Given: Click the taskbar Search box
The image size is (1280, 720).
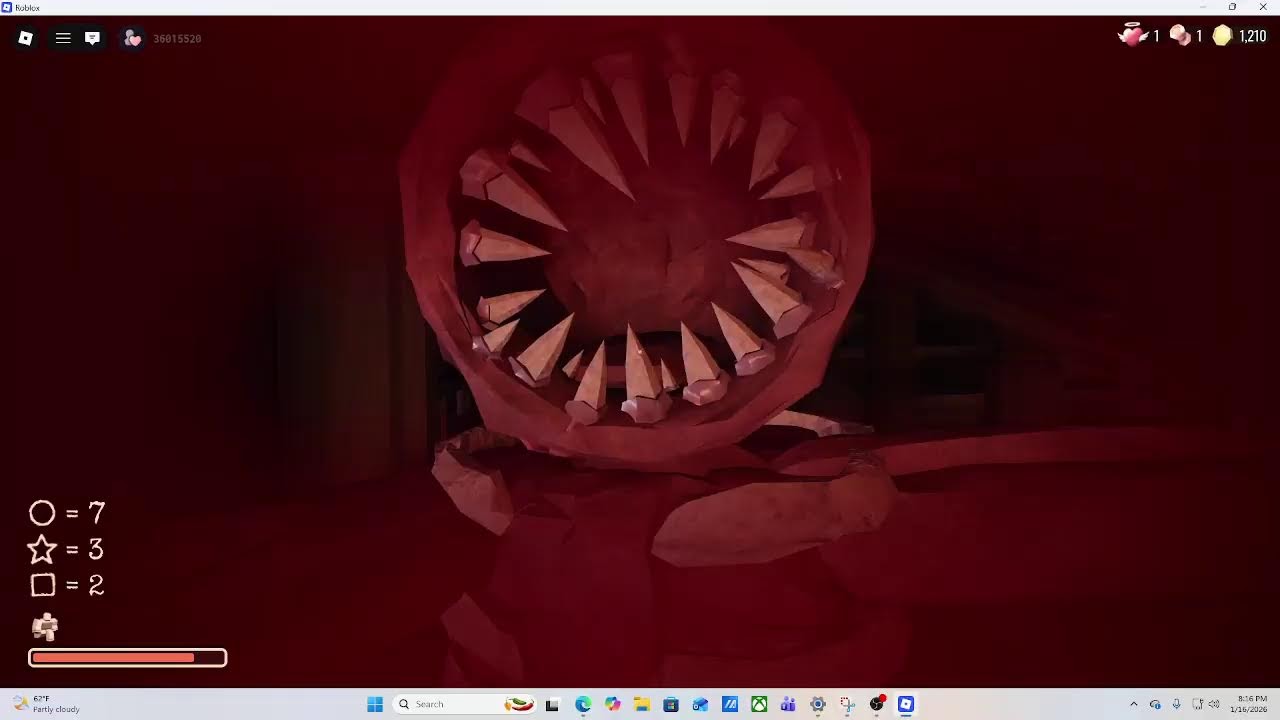Looking at the screenshot, I should (x=465, y=704).
